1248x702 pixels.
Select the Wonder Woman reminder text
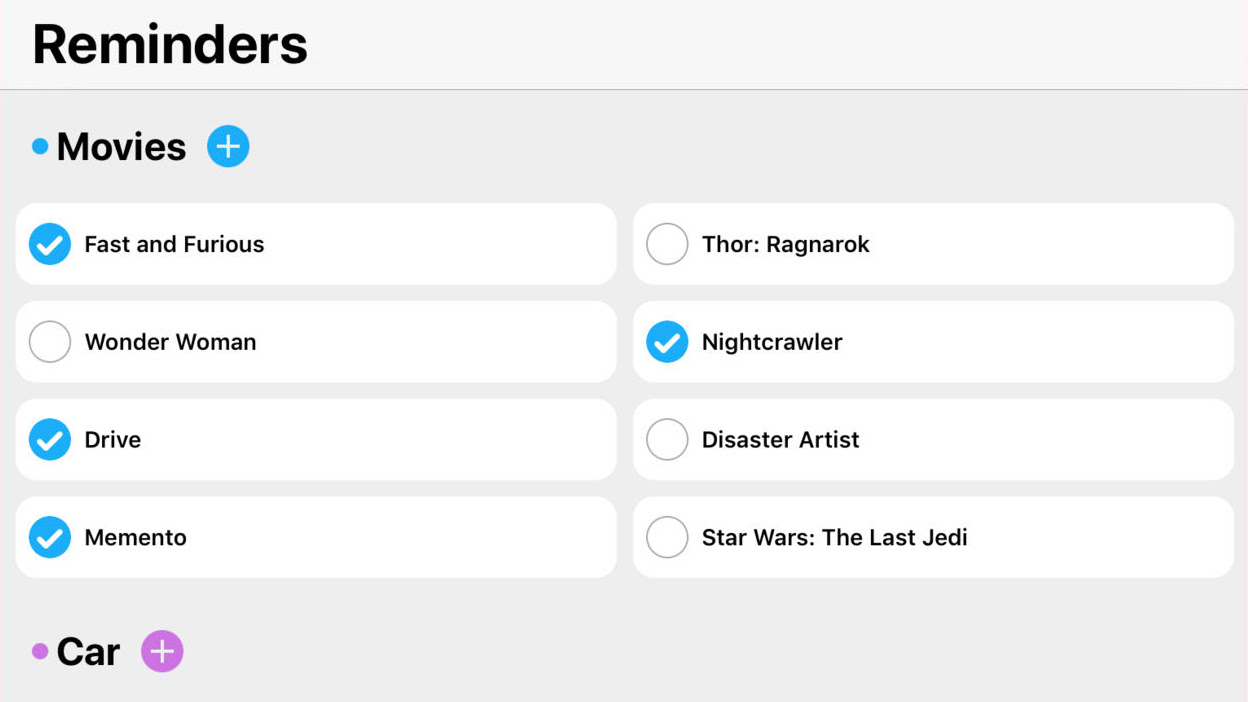click(x=170, y=342)
